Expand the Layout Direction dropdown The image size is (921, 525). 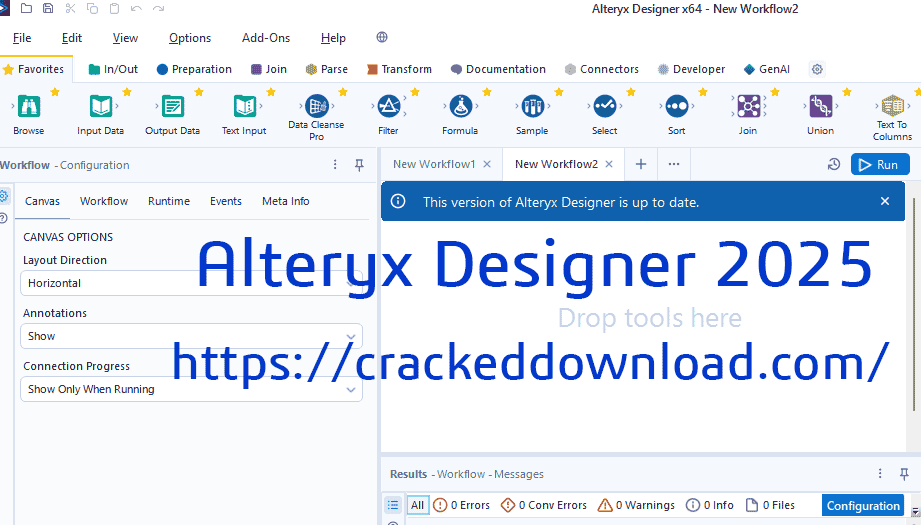pyautogui.click(x=190, y=283)
